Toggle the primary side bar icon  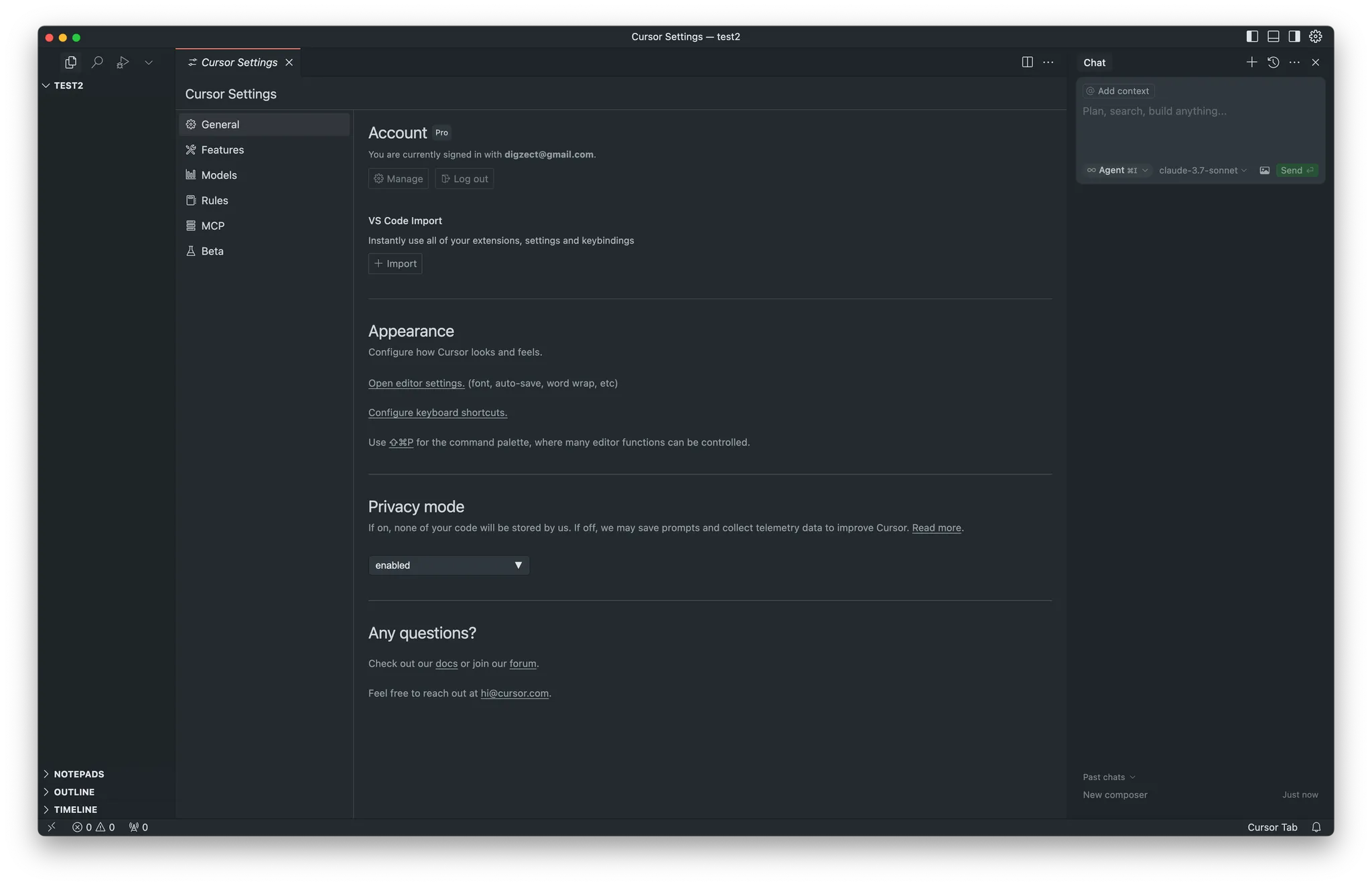point(1252,37)
